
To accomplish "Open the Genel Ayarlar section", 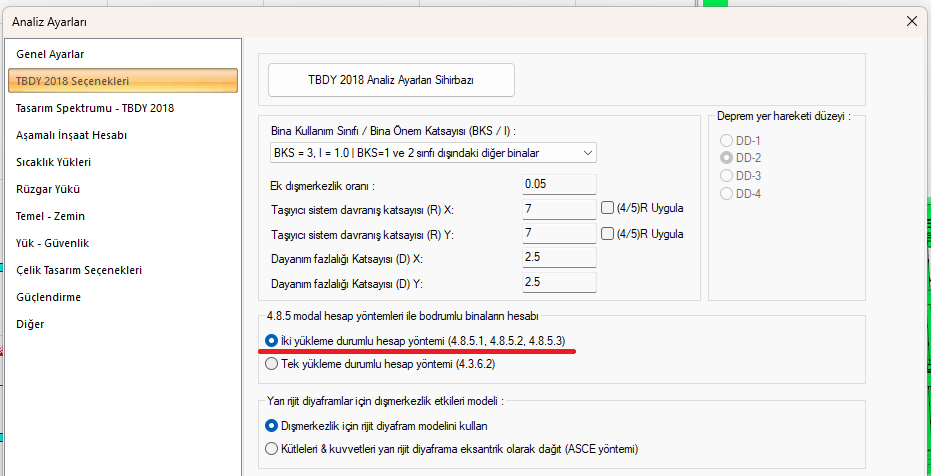I will (x=50, y=54).
